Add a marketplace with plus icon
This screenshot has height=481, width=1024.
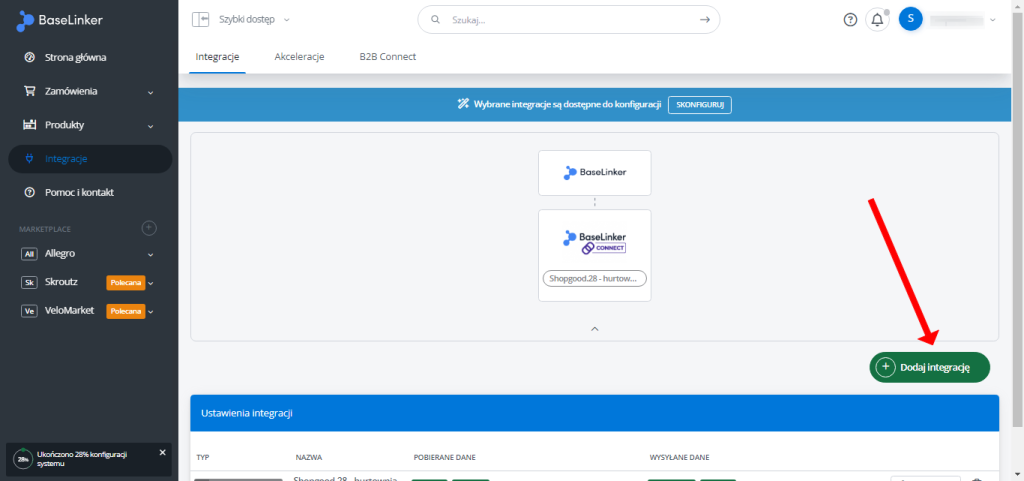pyautogui.click(x=150, y=228)
